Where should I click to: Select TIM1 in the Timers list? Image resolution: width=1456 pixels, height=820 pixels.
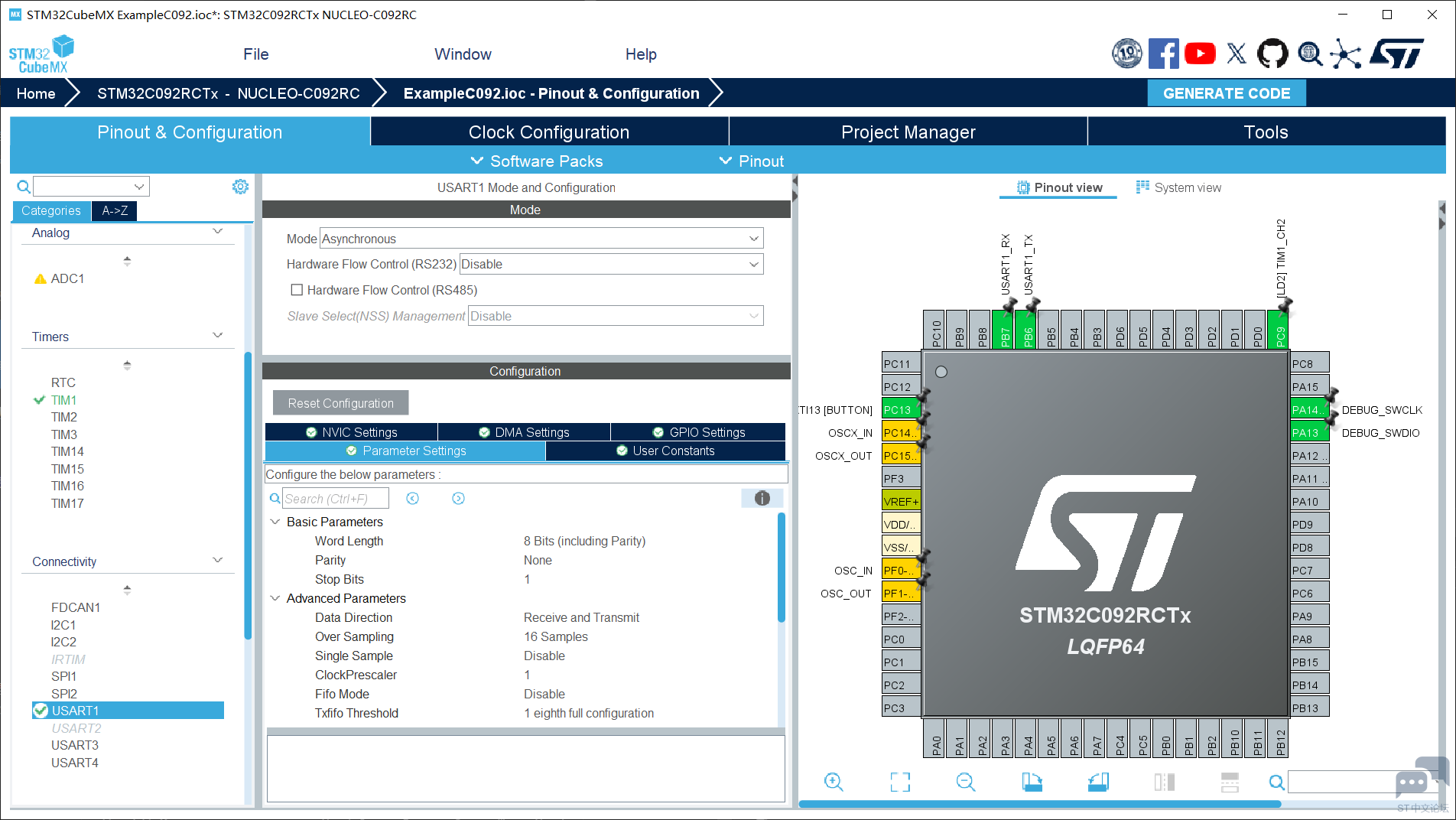coord(64,400)
